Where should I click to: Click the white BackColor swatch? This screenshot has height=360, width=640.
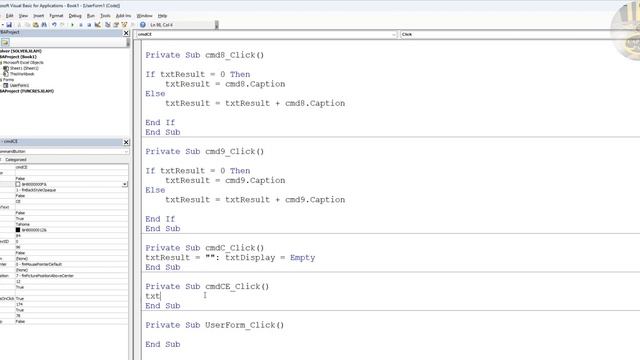click(18, 184)
